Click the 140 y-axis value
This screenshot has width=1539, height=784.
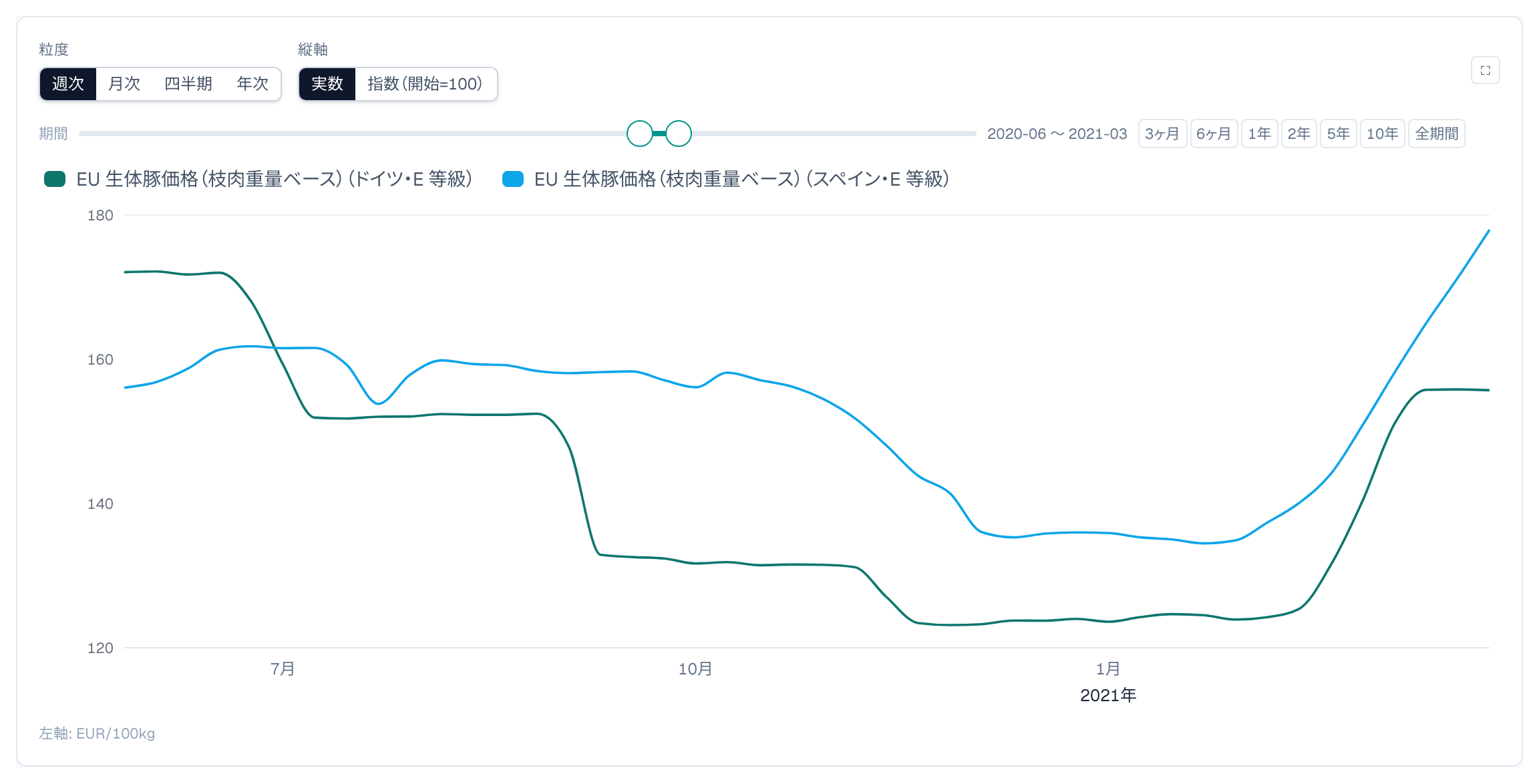pos(100,504)
